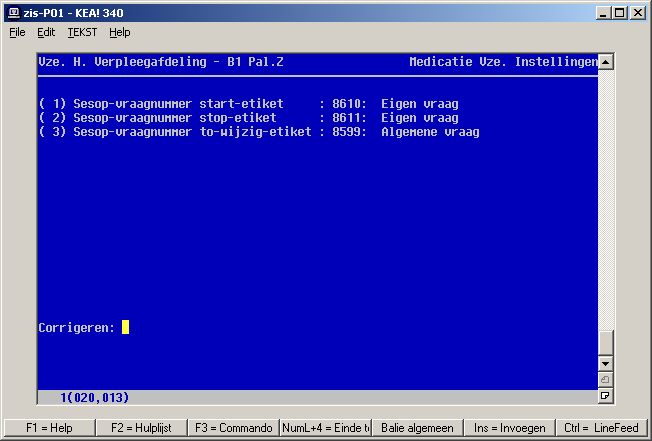The height and width of the screenshot is (441, 652).
Task: Click the Corrigeren input cursor field
Action: coord(126,327)
